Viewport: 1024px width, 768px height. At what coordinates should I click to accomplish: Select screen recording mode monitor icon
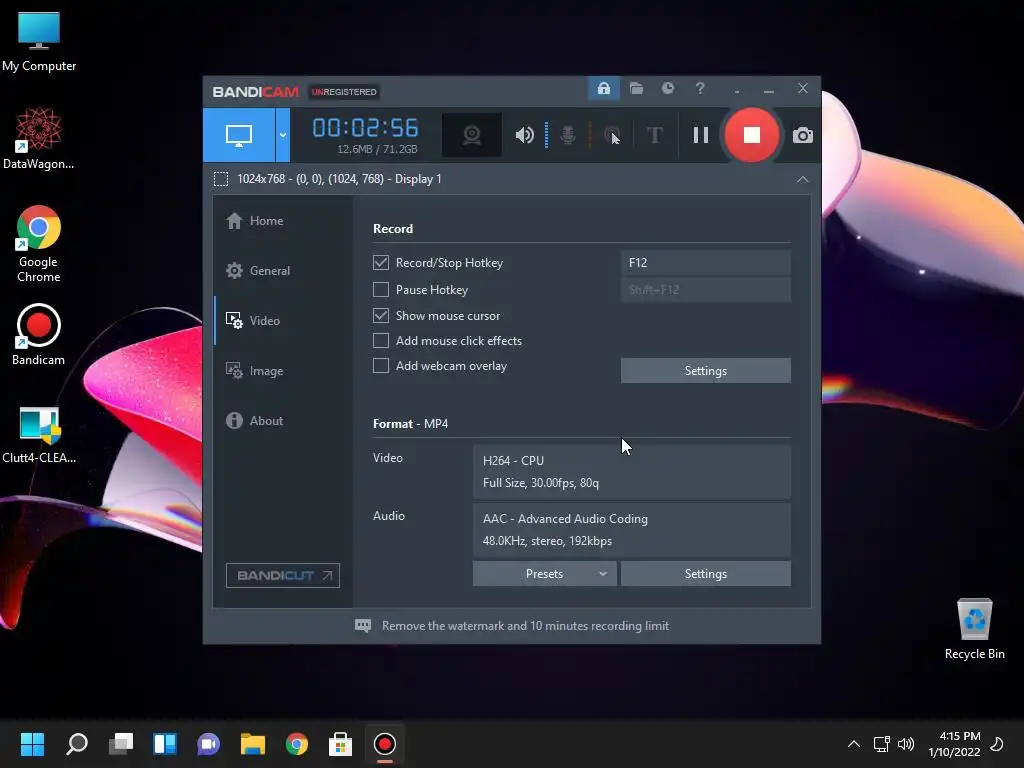coord(239,135)
